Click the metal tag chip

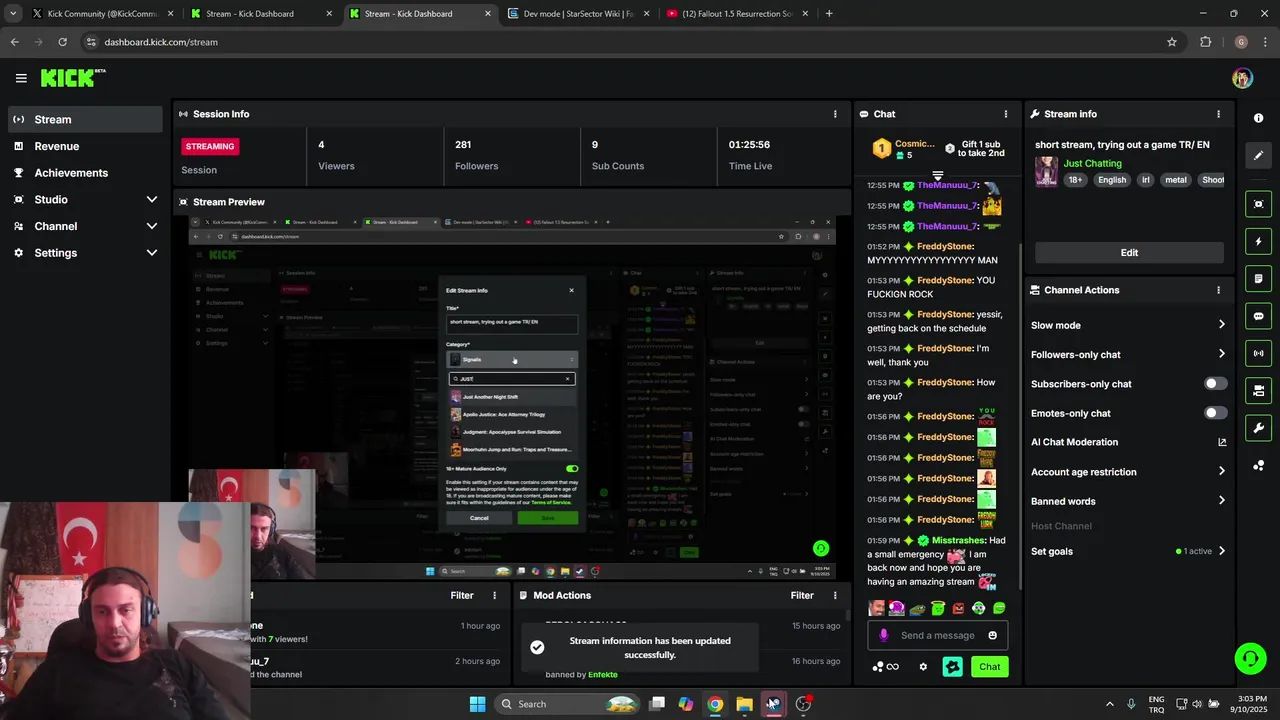(1176, 180)
